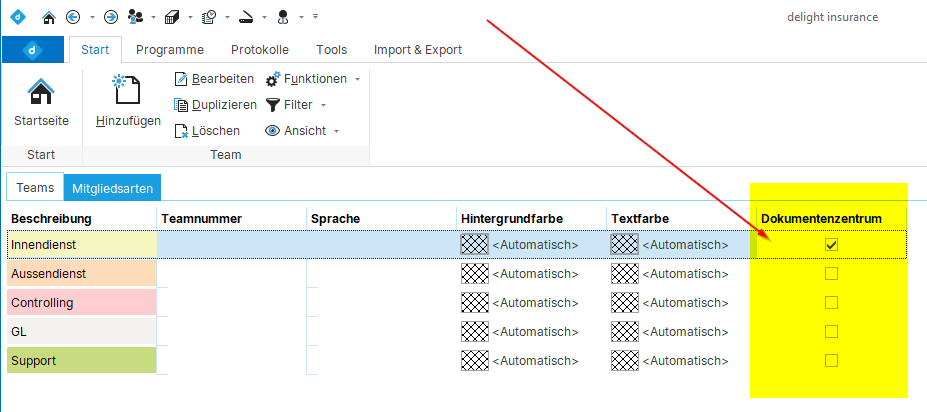
Task: Click the Bearbeiten button
Action: pyautogui.click(x=214, y=79)
